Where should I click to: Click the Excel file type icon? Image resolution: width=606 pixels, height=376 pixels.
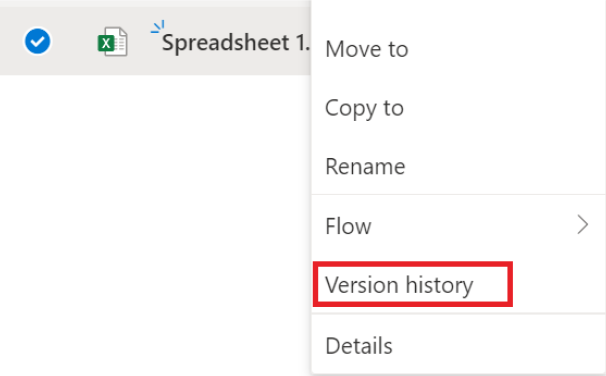(x=112, y=42)
